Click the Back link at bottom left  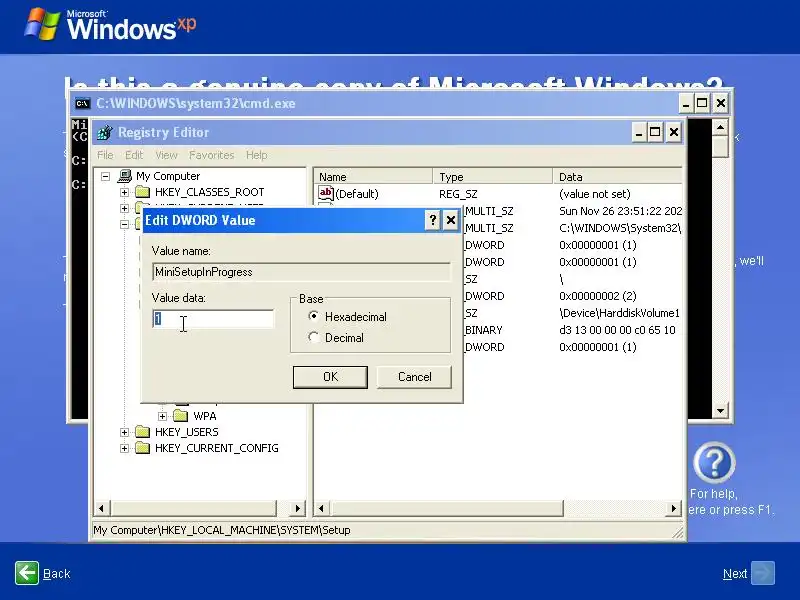tap(56, 573)
